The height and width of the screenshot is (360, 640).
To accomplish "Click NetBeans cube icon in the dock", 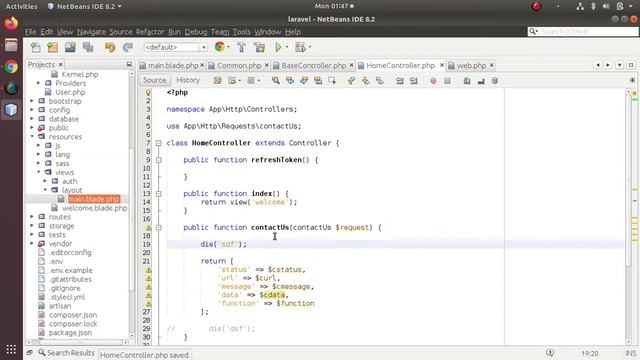I will (11, 110).
